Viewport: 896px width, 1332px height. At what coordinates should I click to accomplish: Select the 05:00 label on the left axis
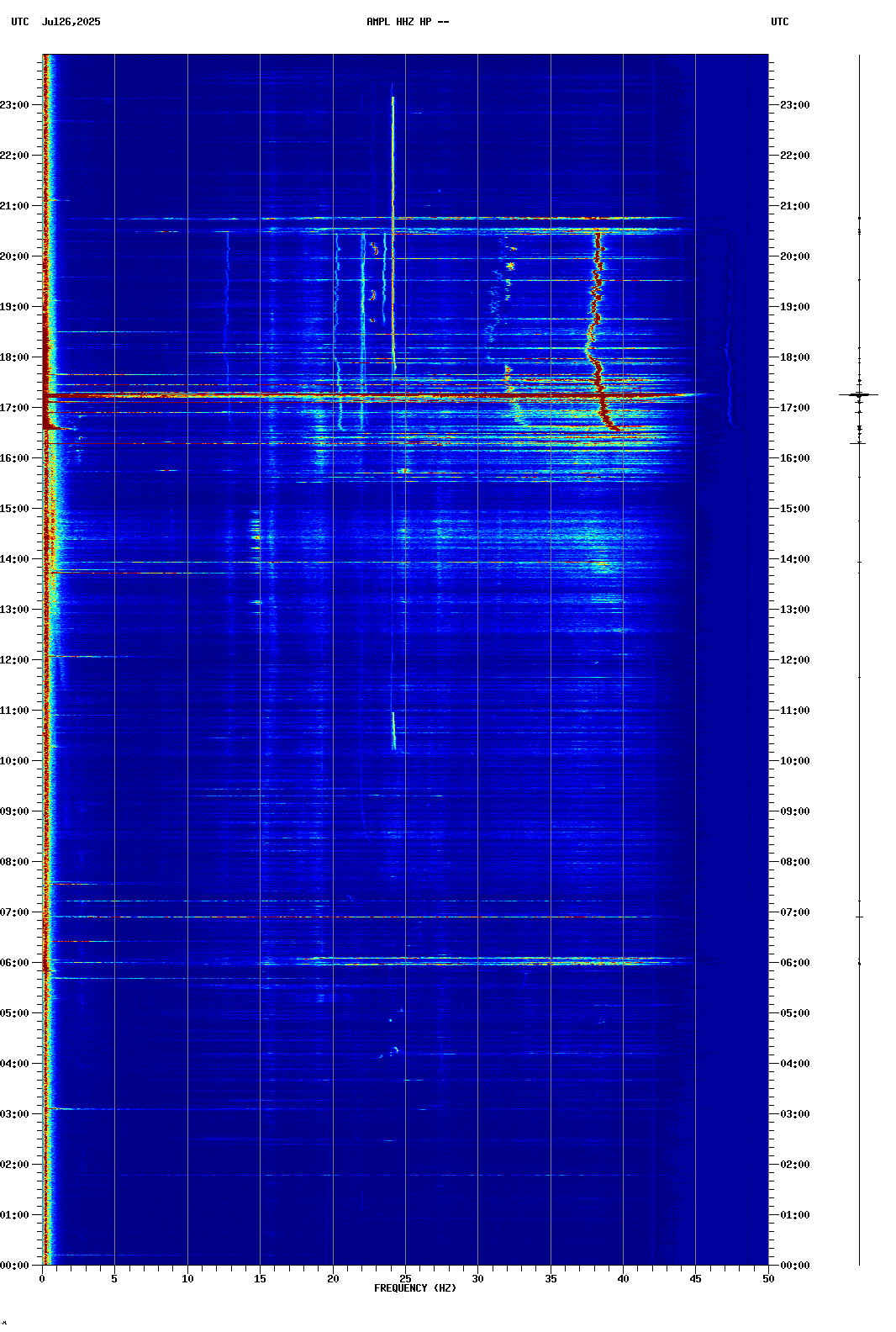pos(14,1013)
